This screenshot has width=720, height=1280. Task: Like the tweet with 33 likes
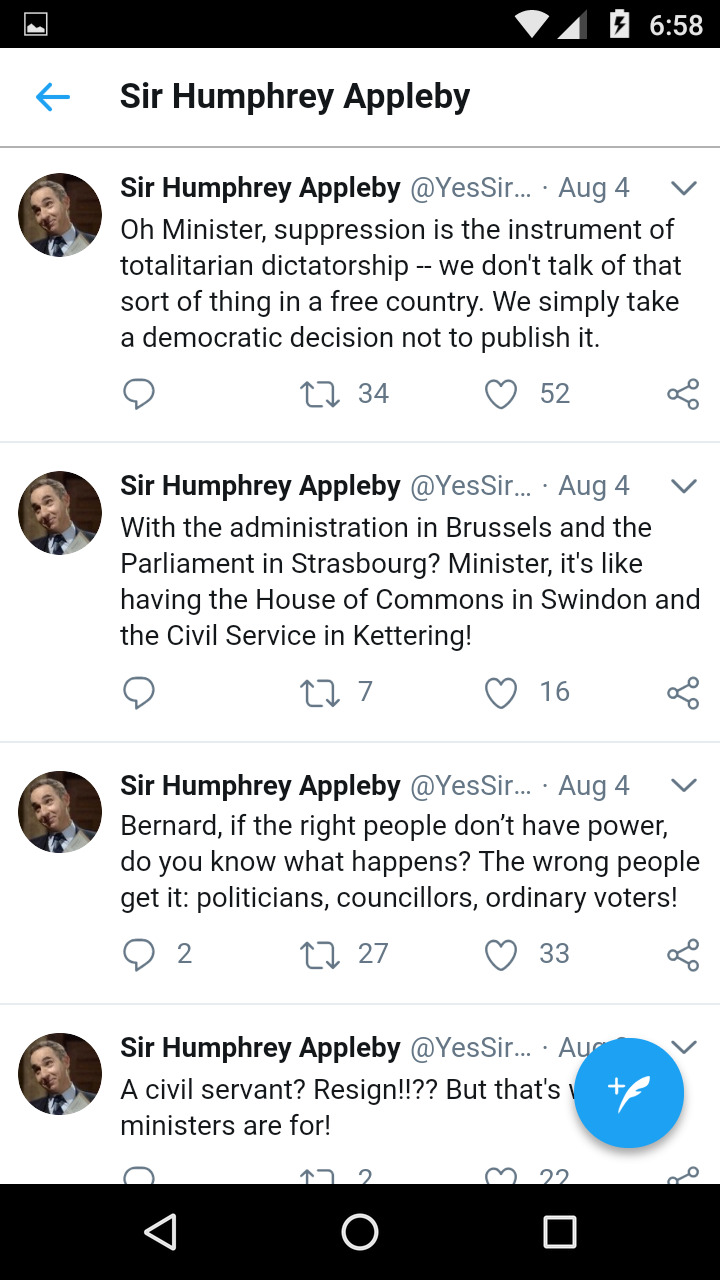click(501, 954)
